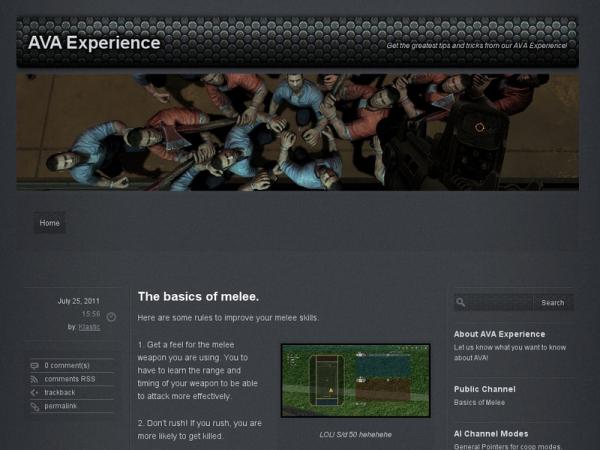Focus the sidebar search text field
Screen dimensions: 600x450
(x=499, y=303)
